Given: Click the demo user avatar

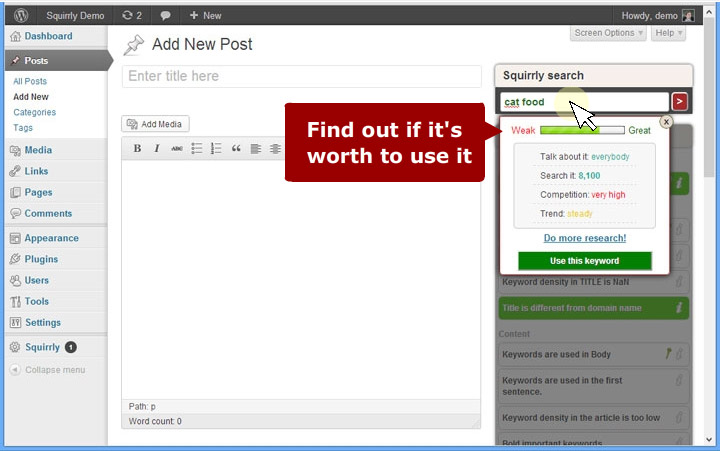Looking at the screenshot, I should pos(687,16).
